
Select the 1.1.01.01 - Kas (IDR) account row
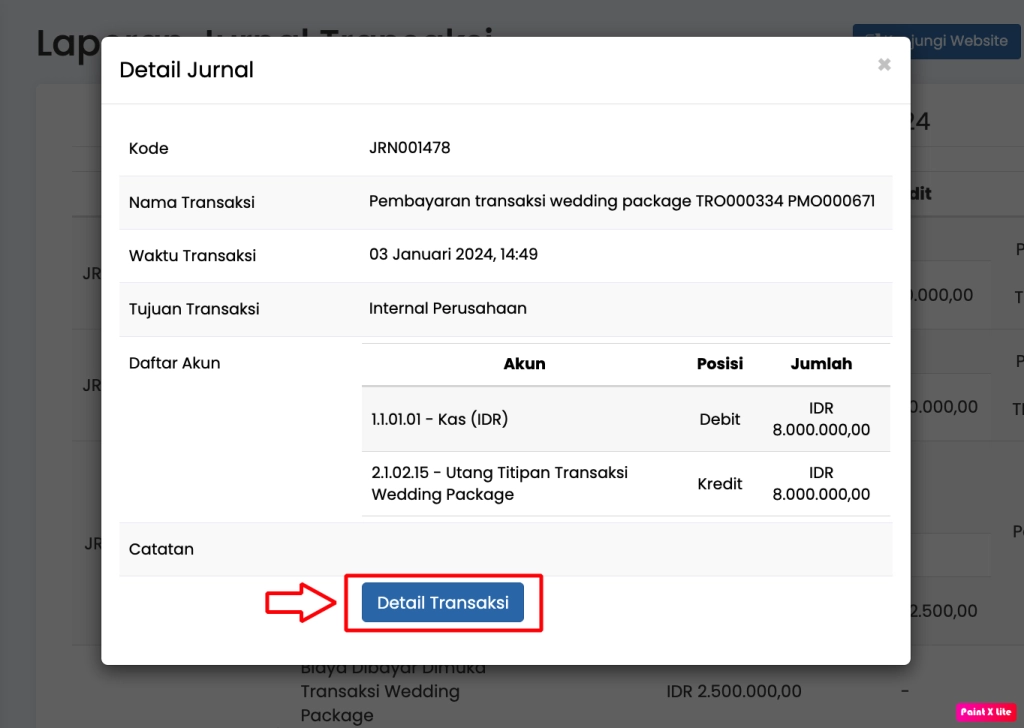[x=439, y=419]
